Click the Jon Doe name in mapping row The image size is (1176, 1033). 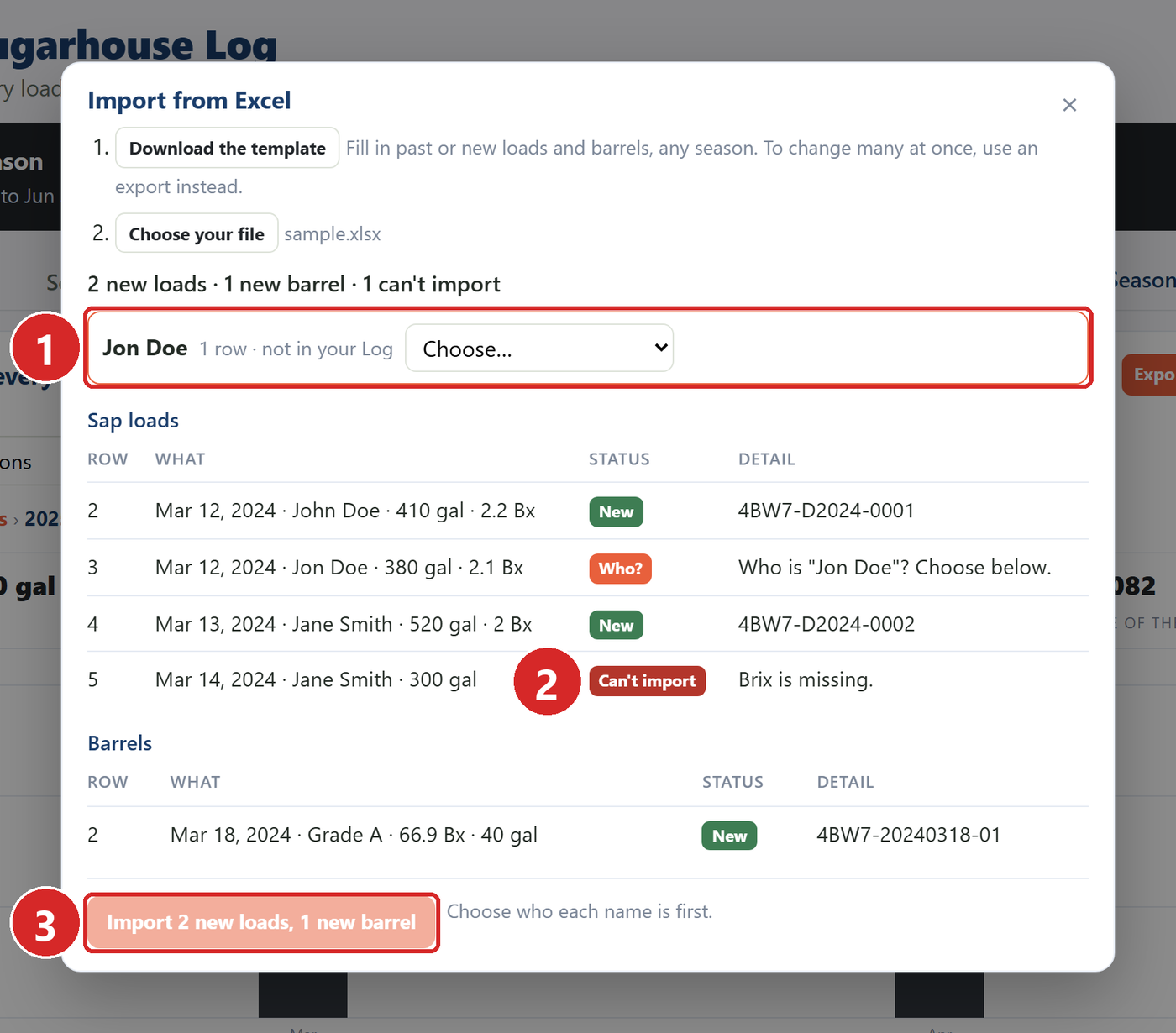[x=145, y=348]
